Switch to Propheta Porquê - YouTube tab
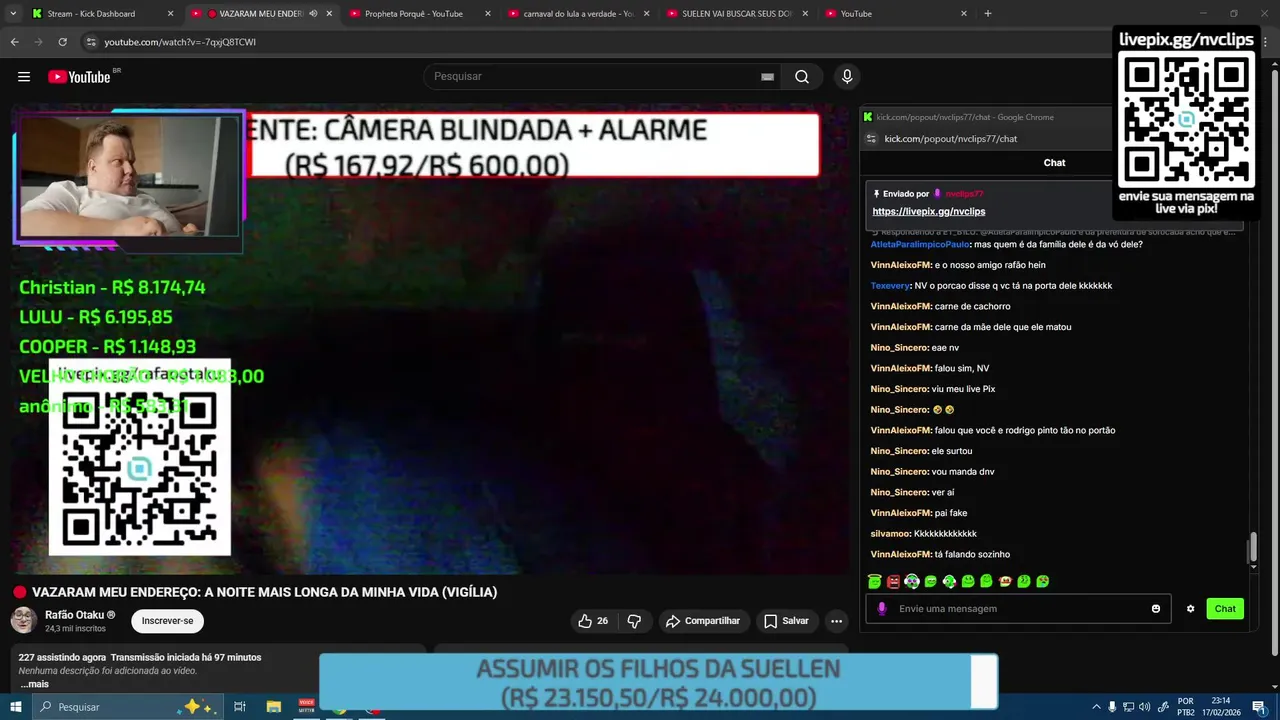The height and width of the screenshot is (720, 1280). (x=420, y=14)
